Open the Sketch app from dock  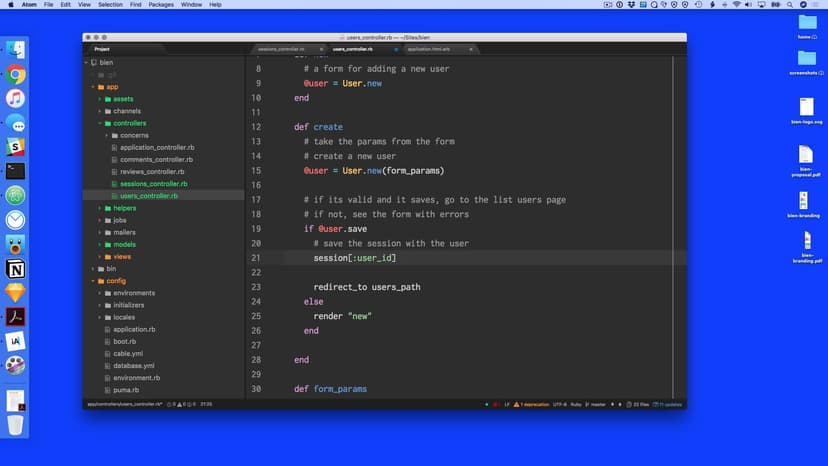tap(15, 293)
